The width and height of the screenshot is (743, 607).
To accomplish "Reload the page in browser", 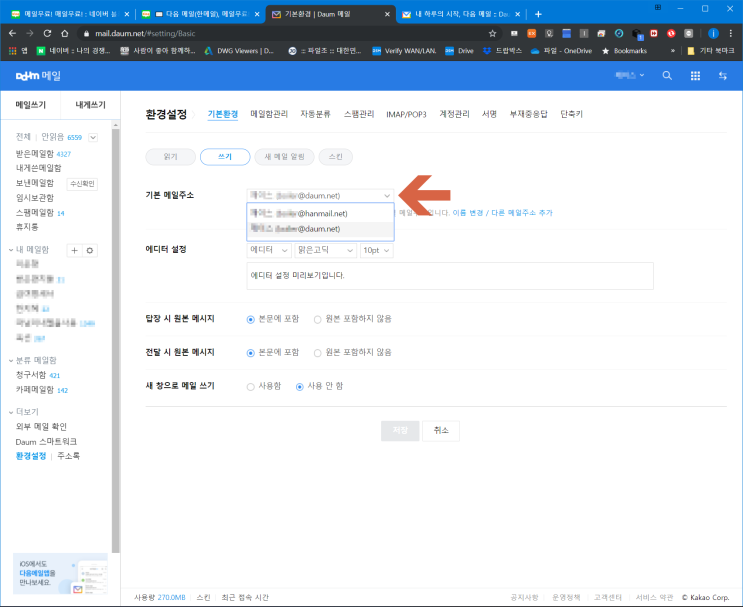I will pyautogui.click(x=47, y=34).
